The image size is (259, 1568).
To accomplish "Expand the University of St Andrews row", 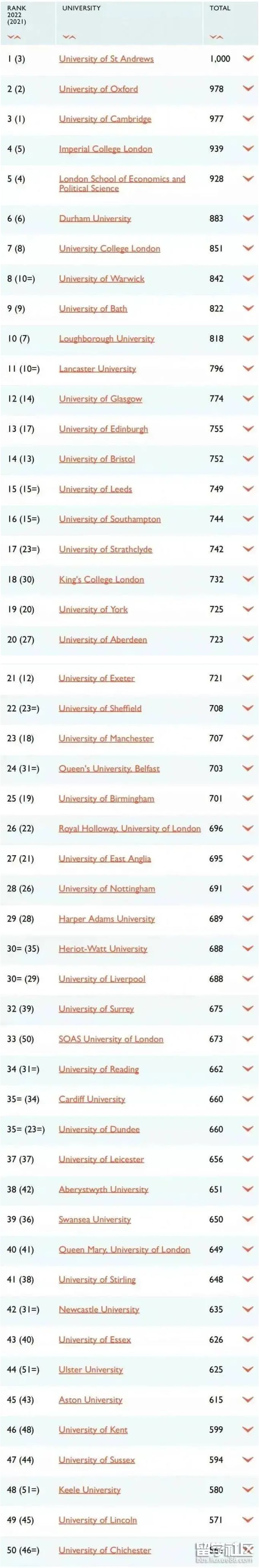I will click(248, 59).
